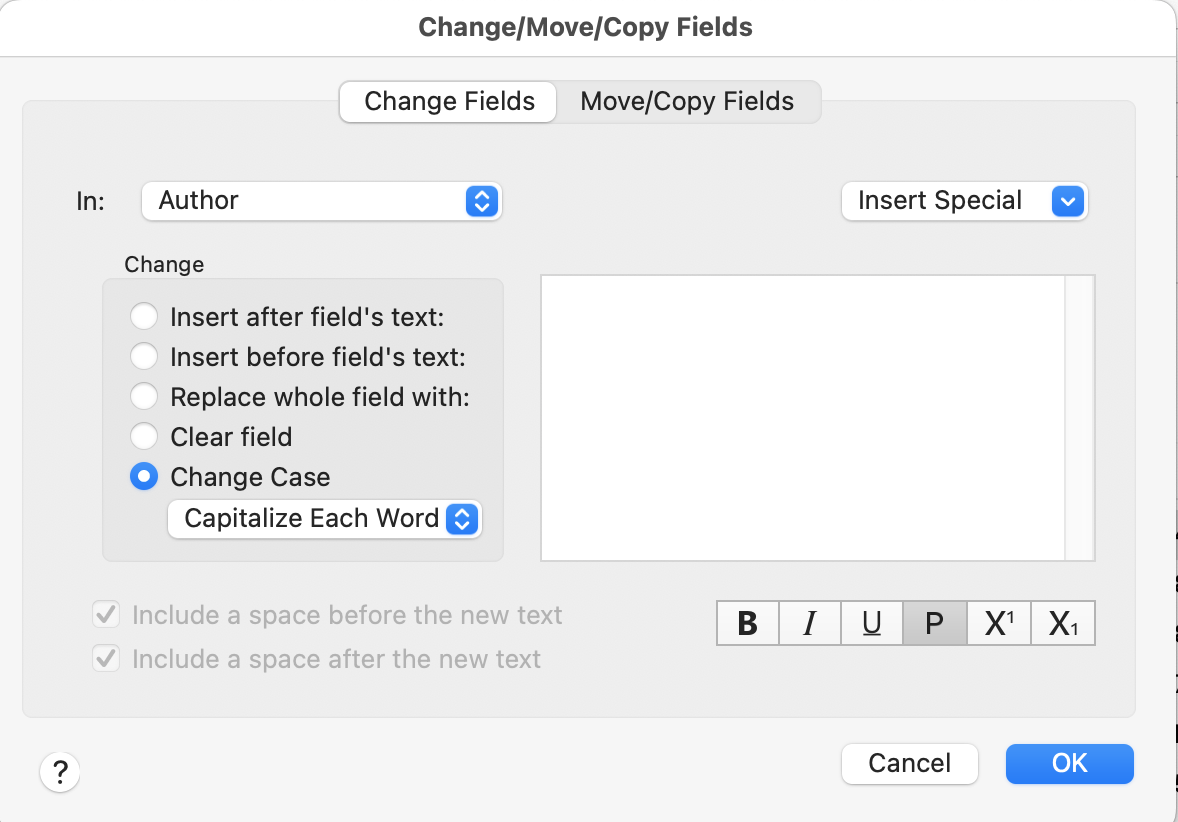Screen dimensions: 1178x822
Task: Toggle Italic formatting button
Action: [x=809, y=623]
